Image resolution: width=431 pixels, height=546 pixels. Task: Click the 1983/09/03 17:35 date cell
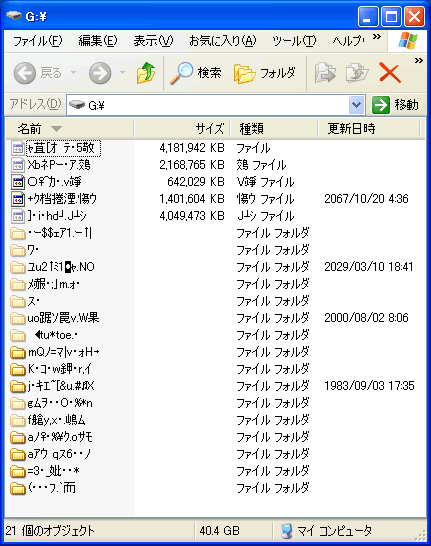coord(369,386)
